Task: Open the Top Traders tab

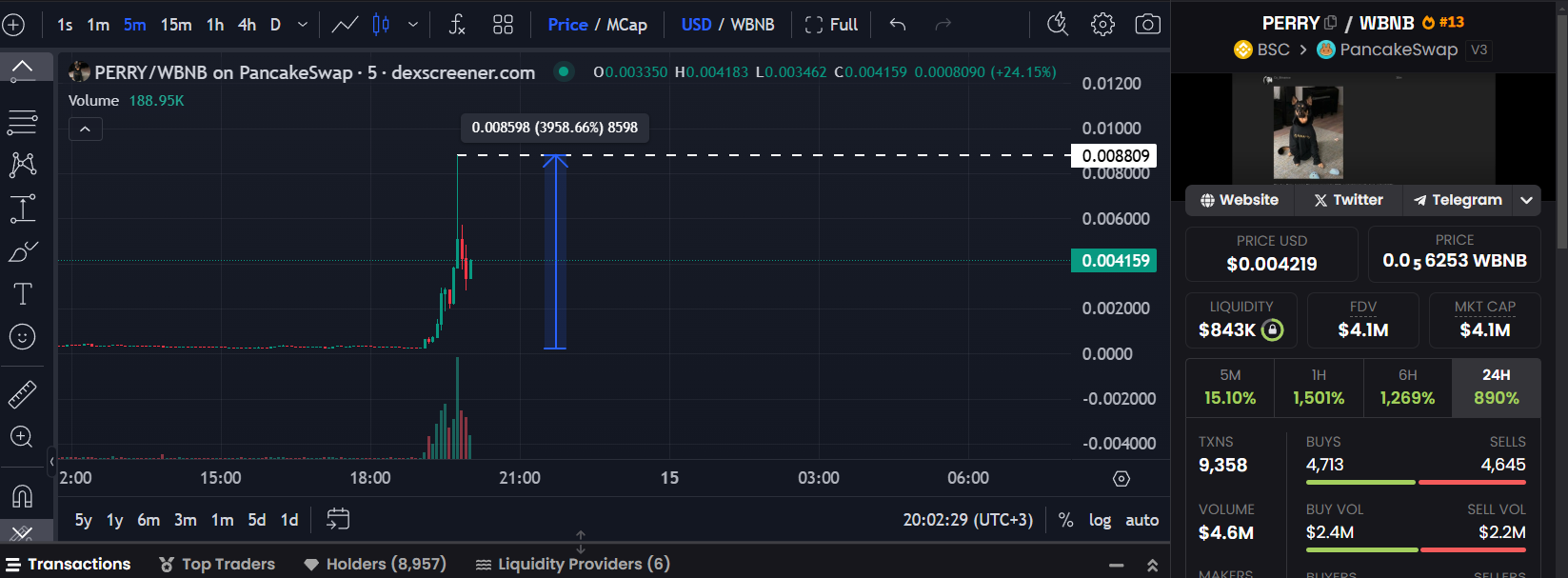Action: pyautogui.click(x=217, y=564)
